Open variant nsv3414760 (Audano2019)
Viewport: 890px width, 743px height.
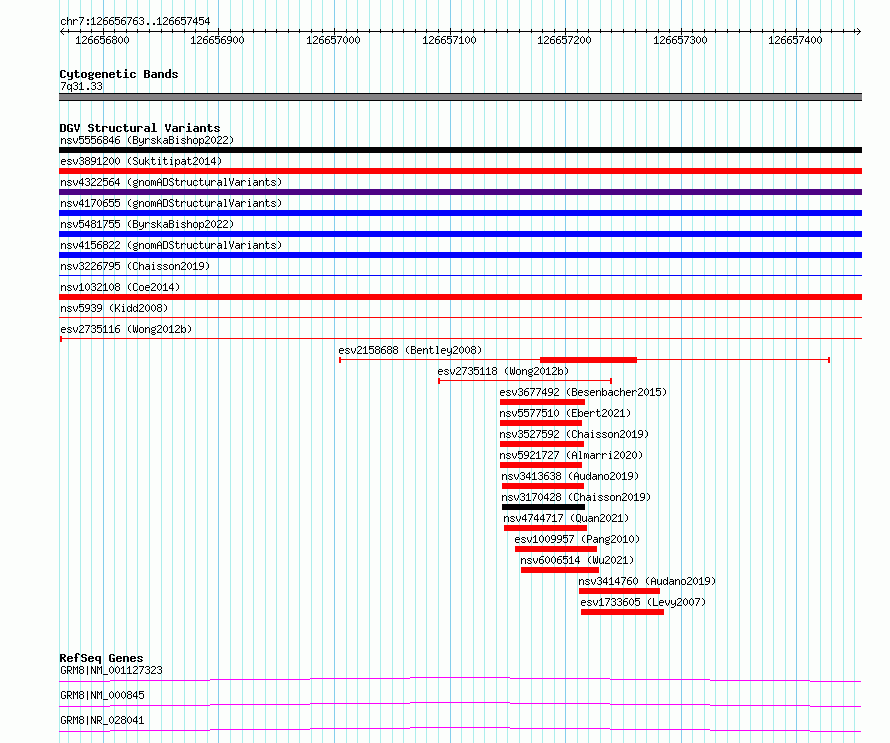[x=647, y=581]
